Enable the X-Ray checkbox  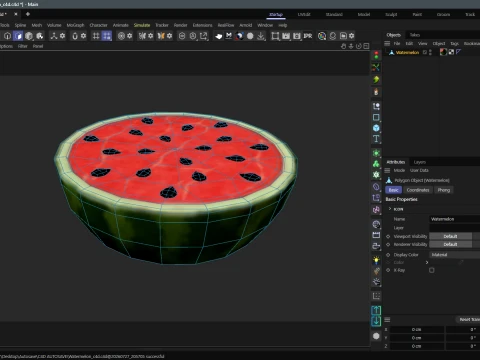click(432, 270)
